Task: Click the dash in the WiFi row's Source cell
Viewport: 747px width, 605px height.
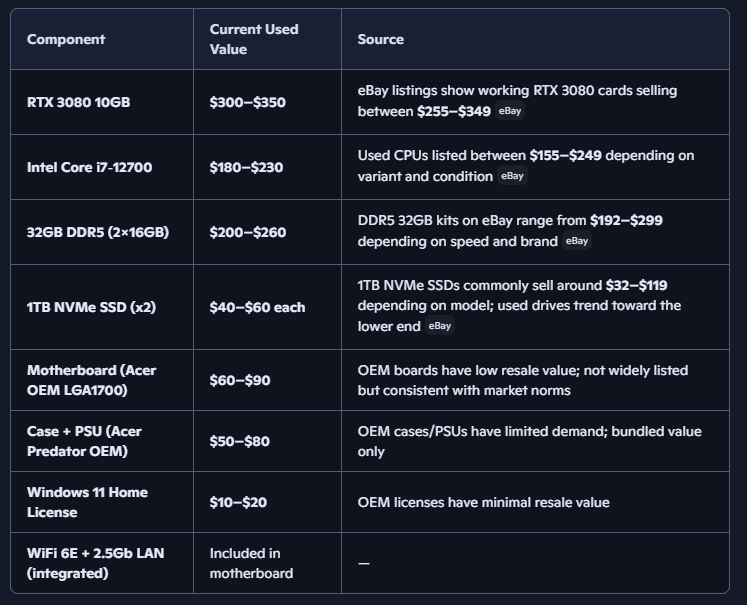Action: click(x=363, y=563)
